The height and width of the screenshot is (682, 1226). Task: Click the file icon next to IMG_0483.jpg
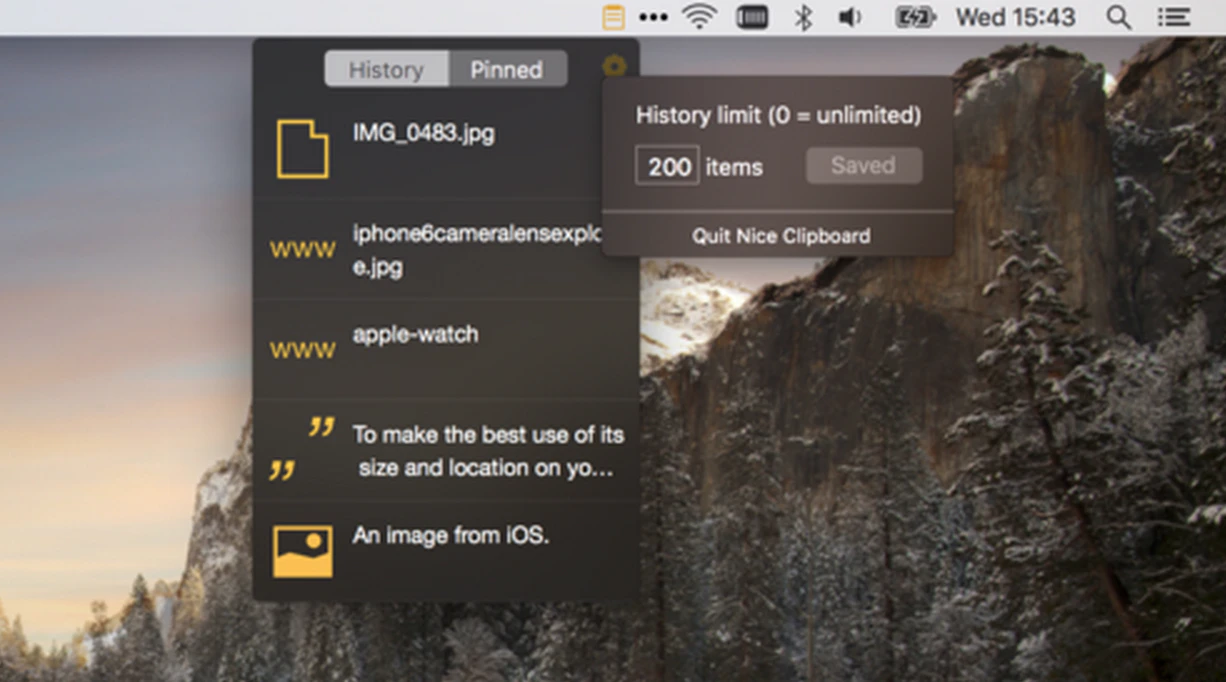[302, 149]
